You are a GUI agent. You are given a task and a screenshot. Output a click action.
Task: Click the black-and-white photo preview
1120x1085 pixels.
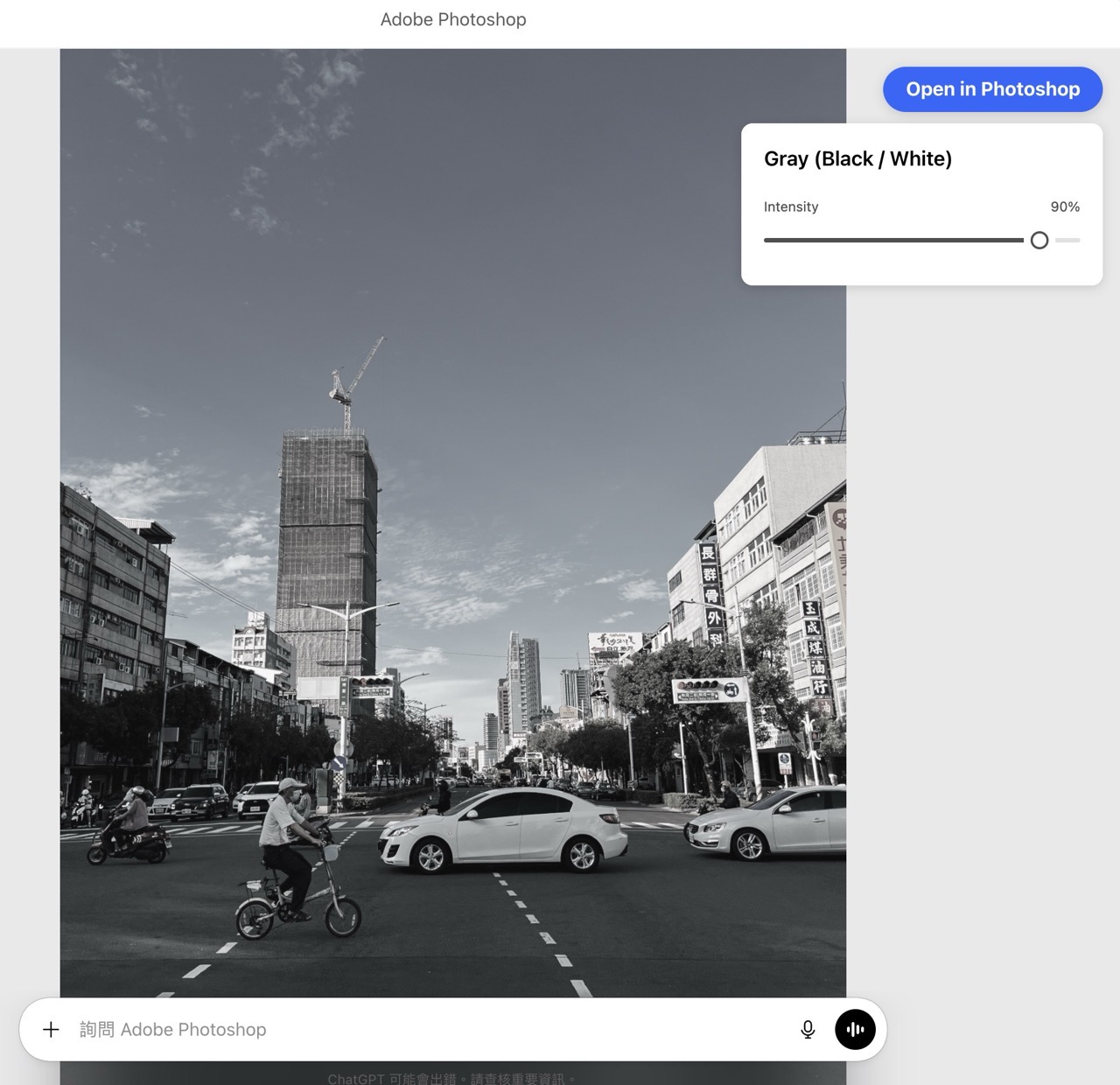(x=452, y=525)
